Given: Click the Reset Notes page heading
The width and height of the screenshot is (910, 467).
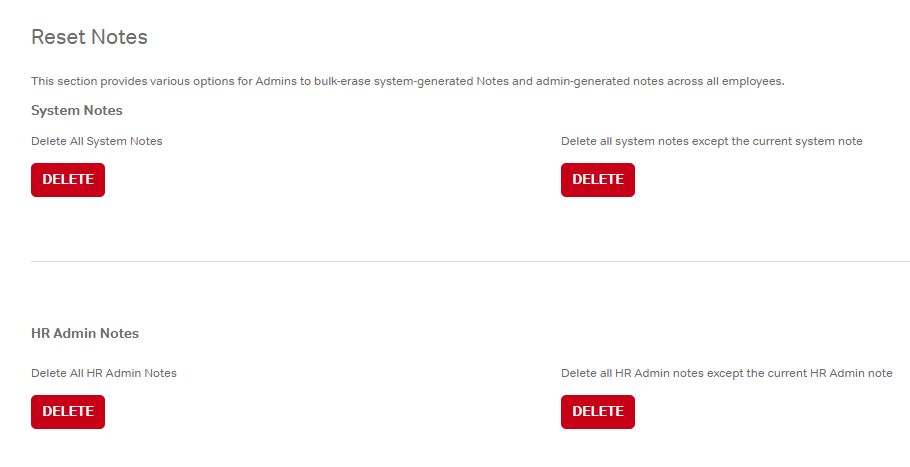Looking at the screenshot, I should point(89,38).
